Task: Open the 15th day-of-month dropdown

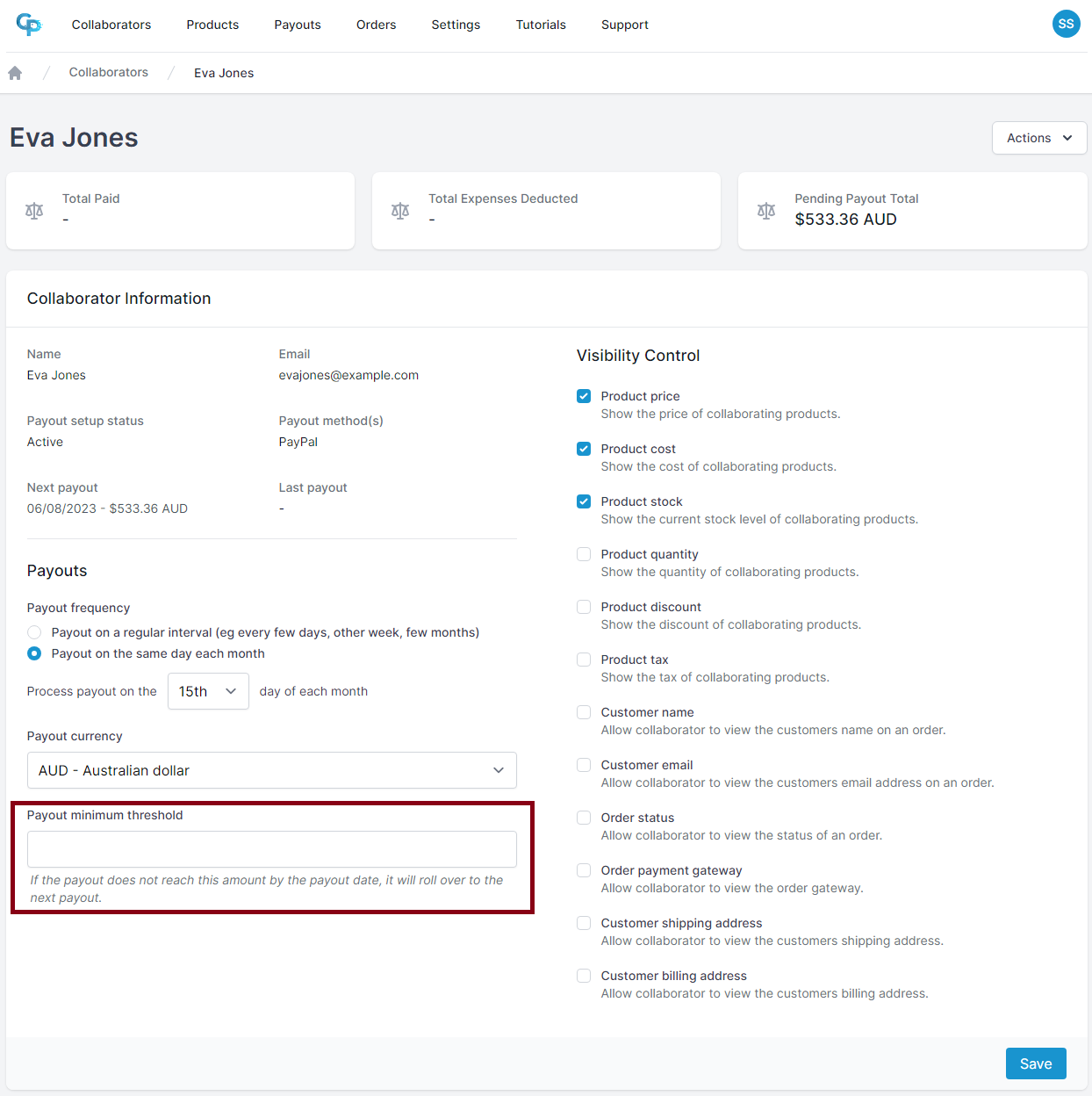Action: (x=208, y=691)
